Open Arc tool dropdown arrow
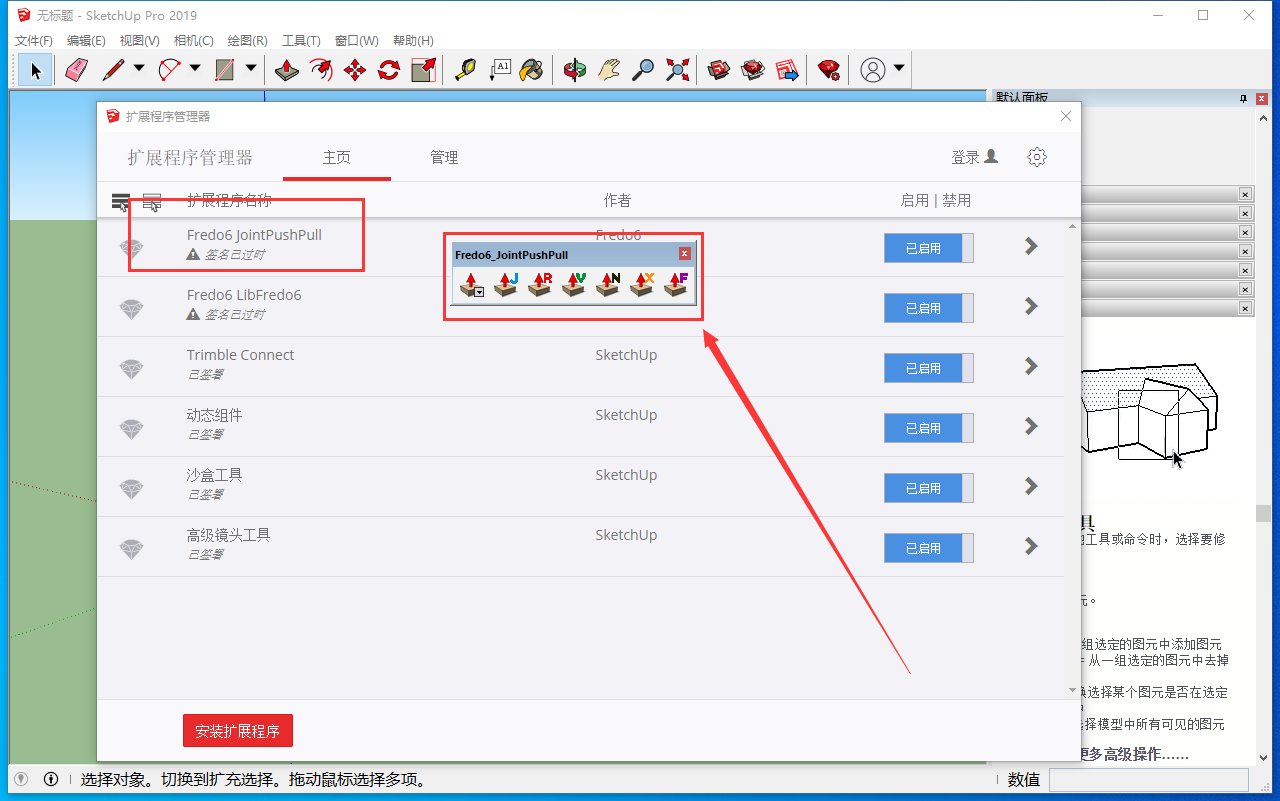The image size is (1280, 801). [195, 69]
